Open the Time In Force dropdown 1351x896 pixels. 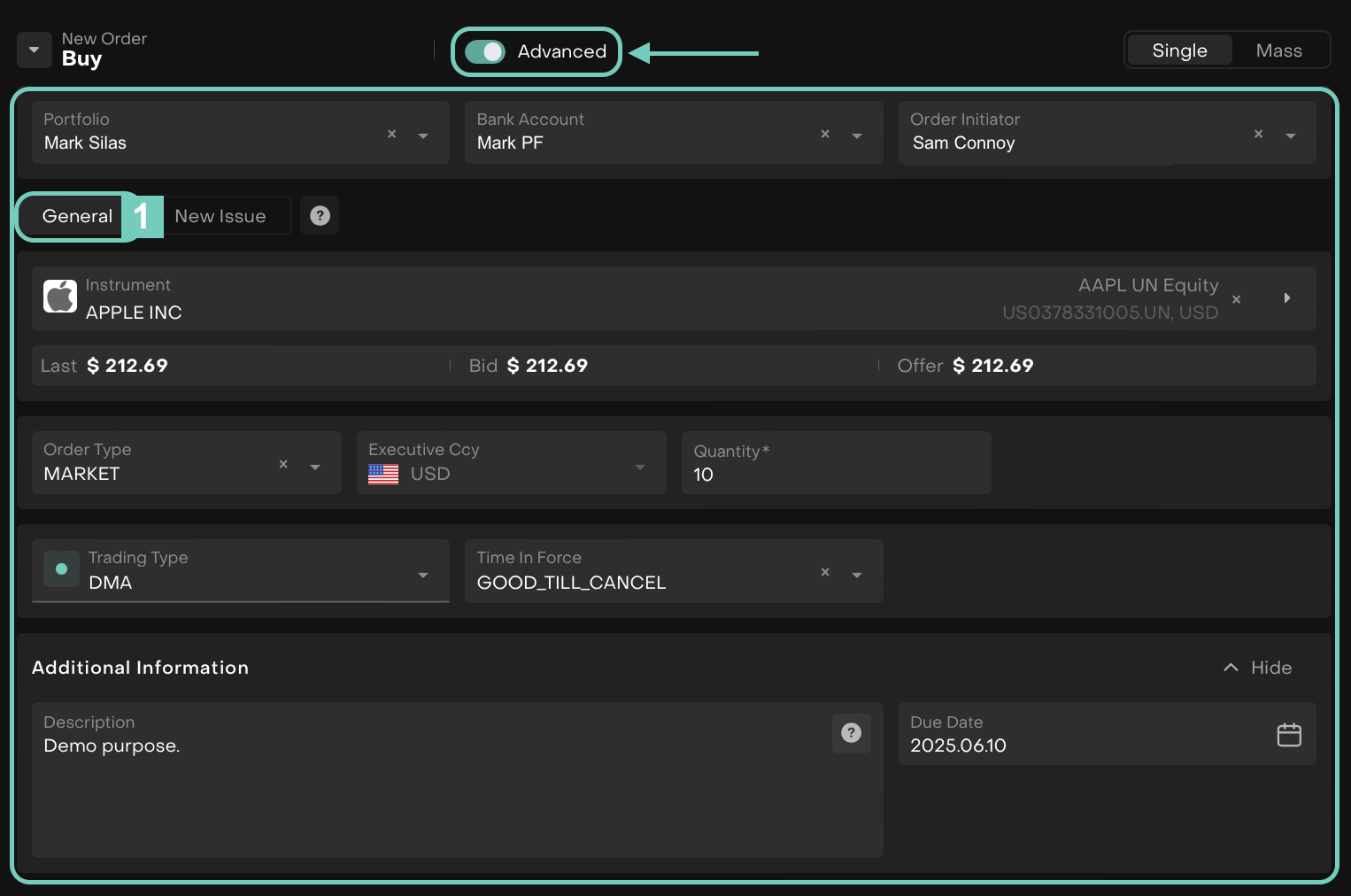coord(856,575)
